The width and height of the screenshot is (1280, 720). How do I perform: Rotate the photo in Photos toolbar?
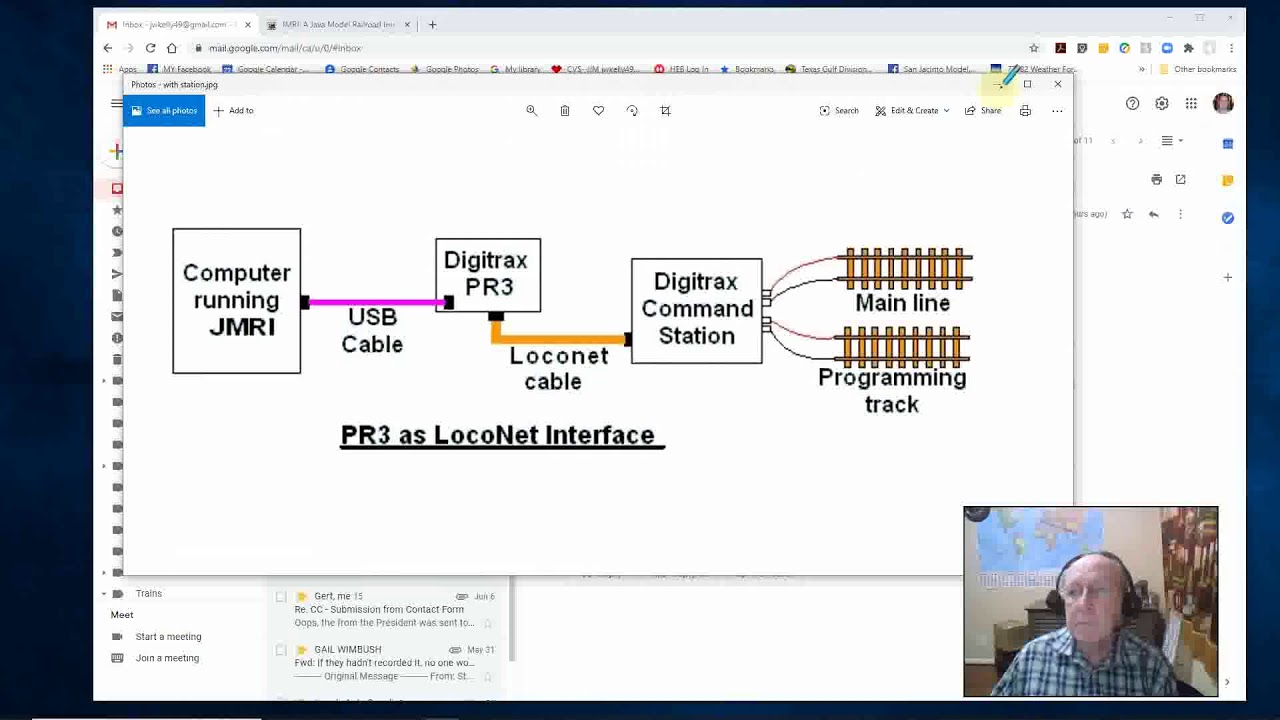point(632,110)
